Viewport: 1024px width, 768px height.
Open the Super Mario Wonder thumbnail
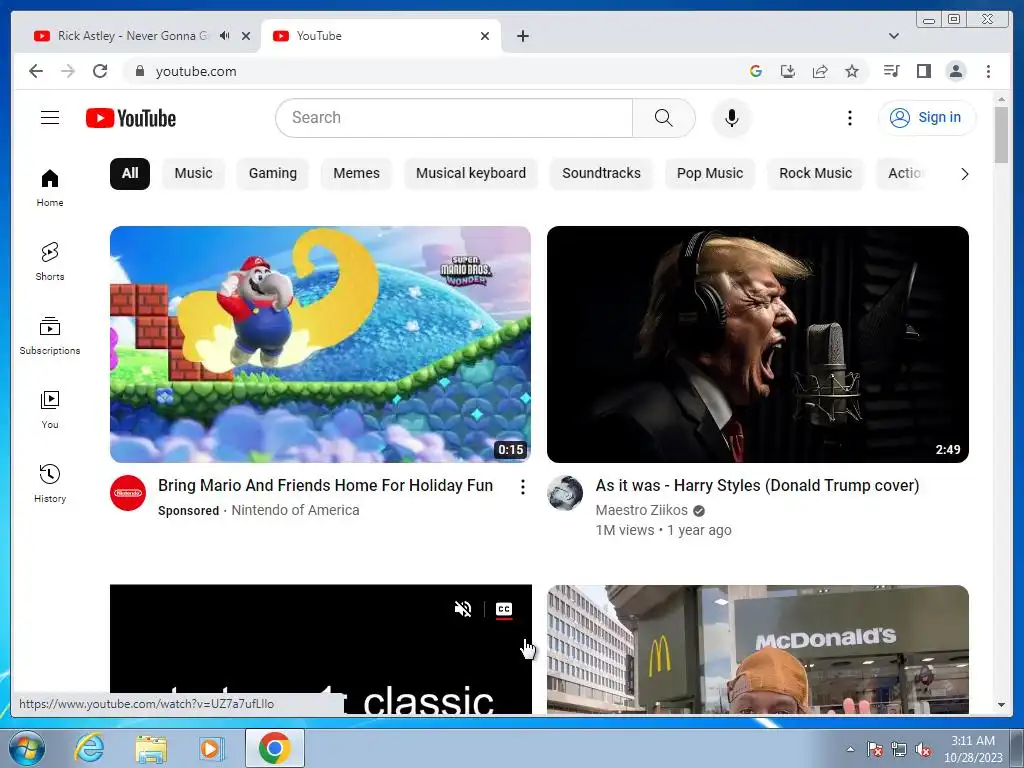click(320, 344)
